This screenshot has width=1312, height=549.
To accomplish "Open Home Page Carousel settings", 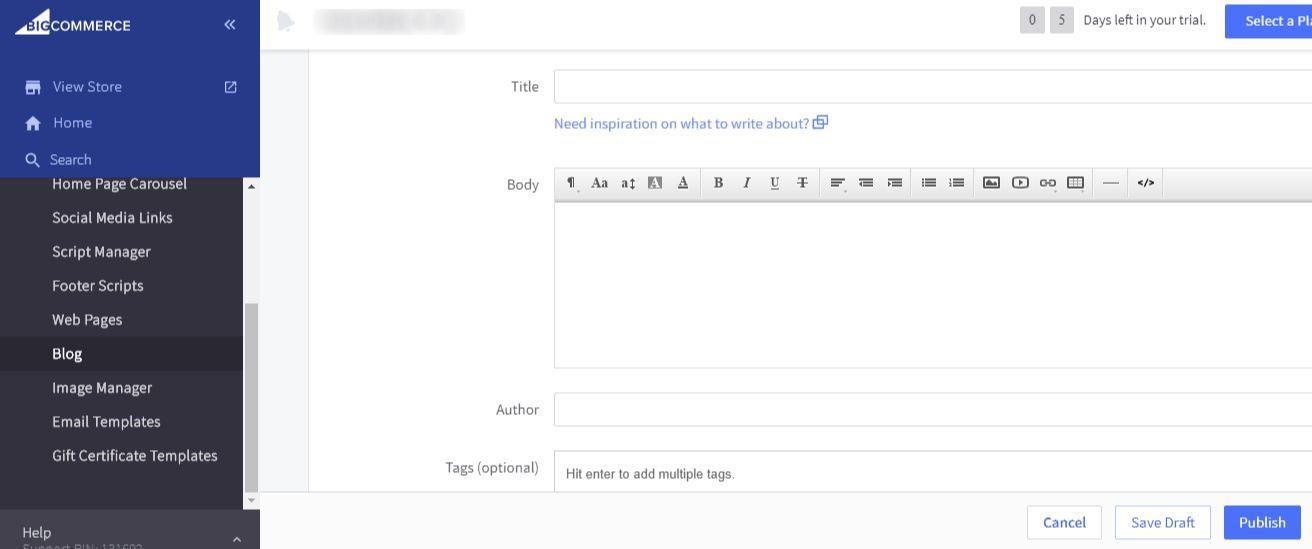I will (x=119, y=184).
